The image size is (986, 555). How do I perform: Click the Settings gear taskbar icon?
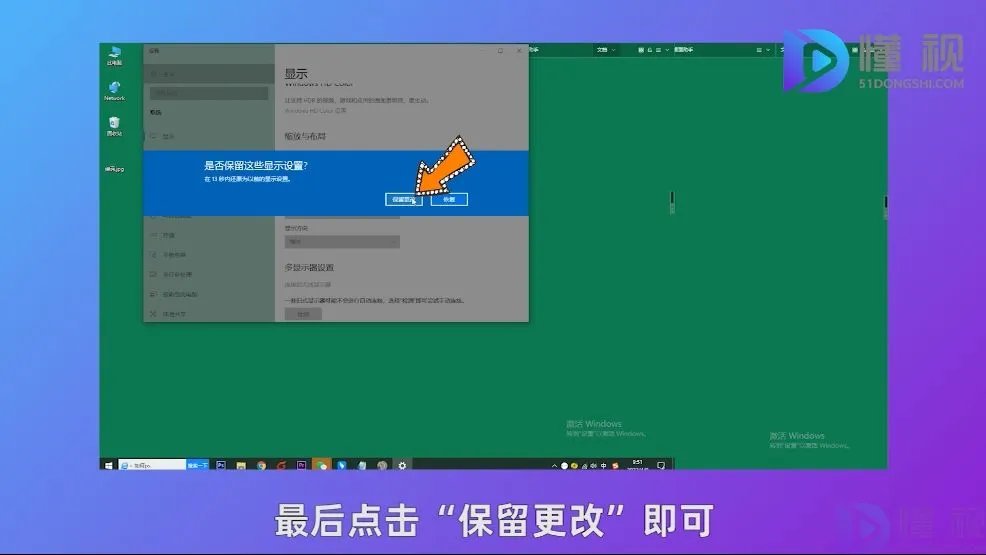[402, 465]
